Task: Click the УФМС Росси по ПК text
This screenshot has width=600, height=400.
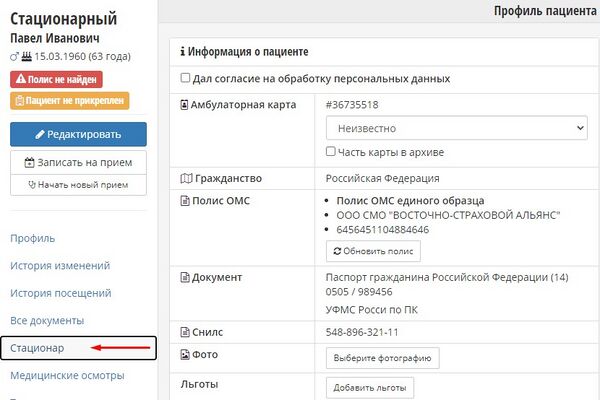Action: point(372,310)
